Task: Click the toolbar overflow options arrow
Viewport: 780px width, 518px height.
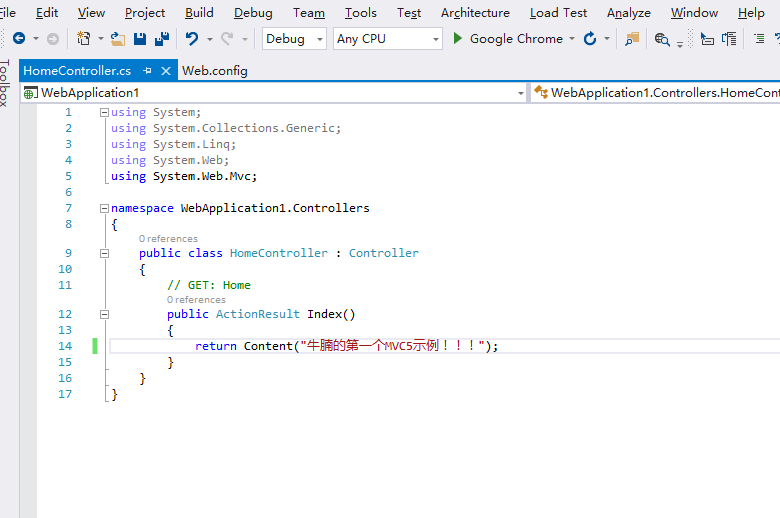Action: coord(680,45)
